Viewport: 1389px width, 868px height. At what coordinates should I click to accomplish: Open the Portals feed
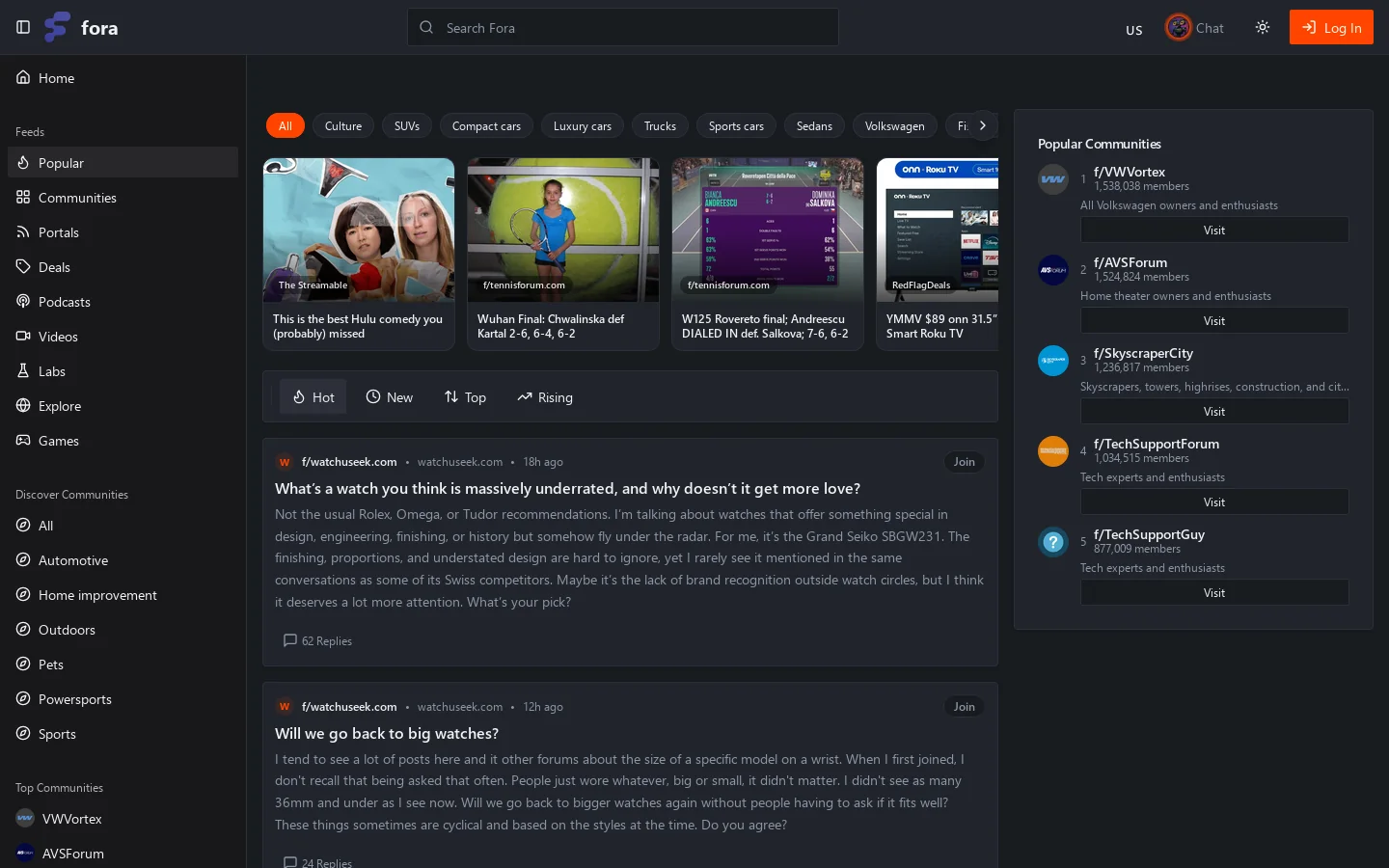123,231
